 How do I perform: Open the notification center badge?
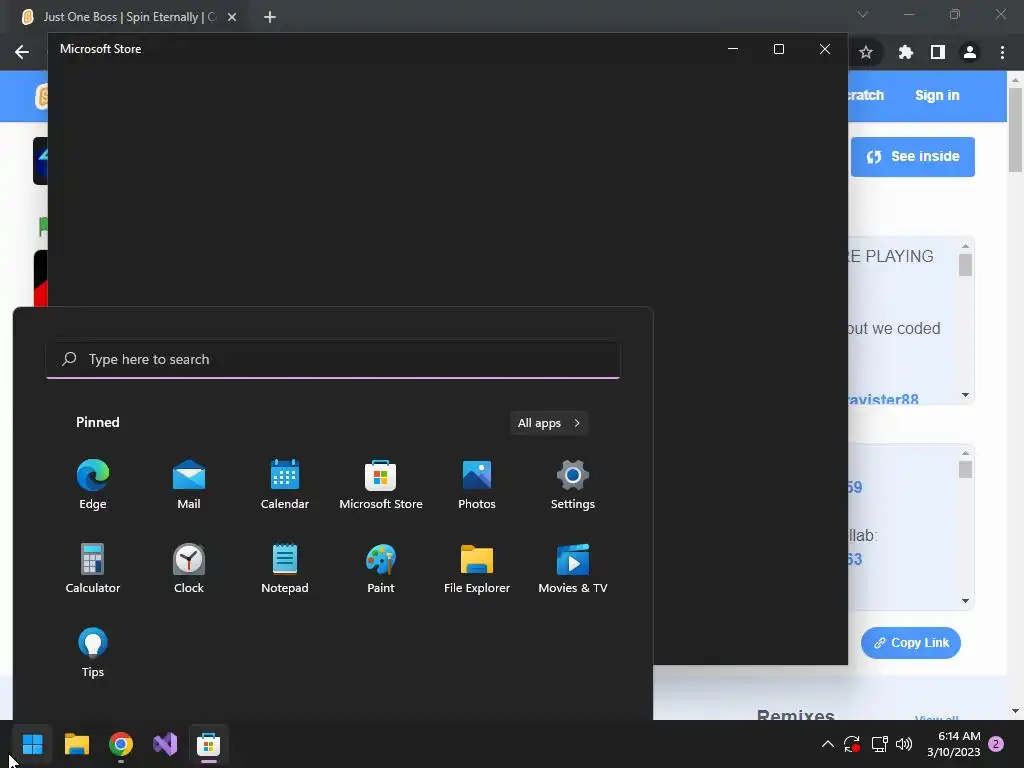(996, 744)
